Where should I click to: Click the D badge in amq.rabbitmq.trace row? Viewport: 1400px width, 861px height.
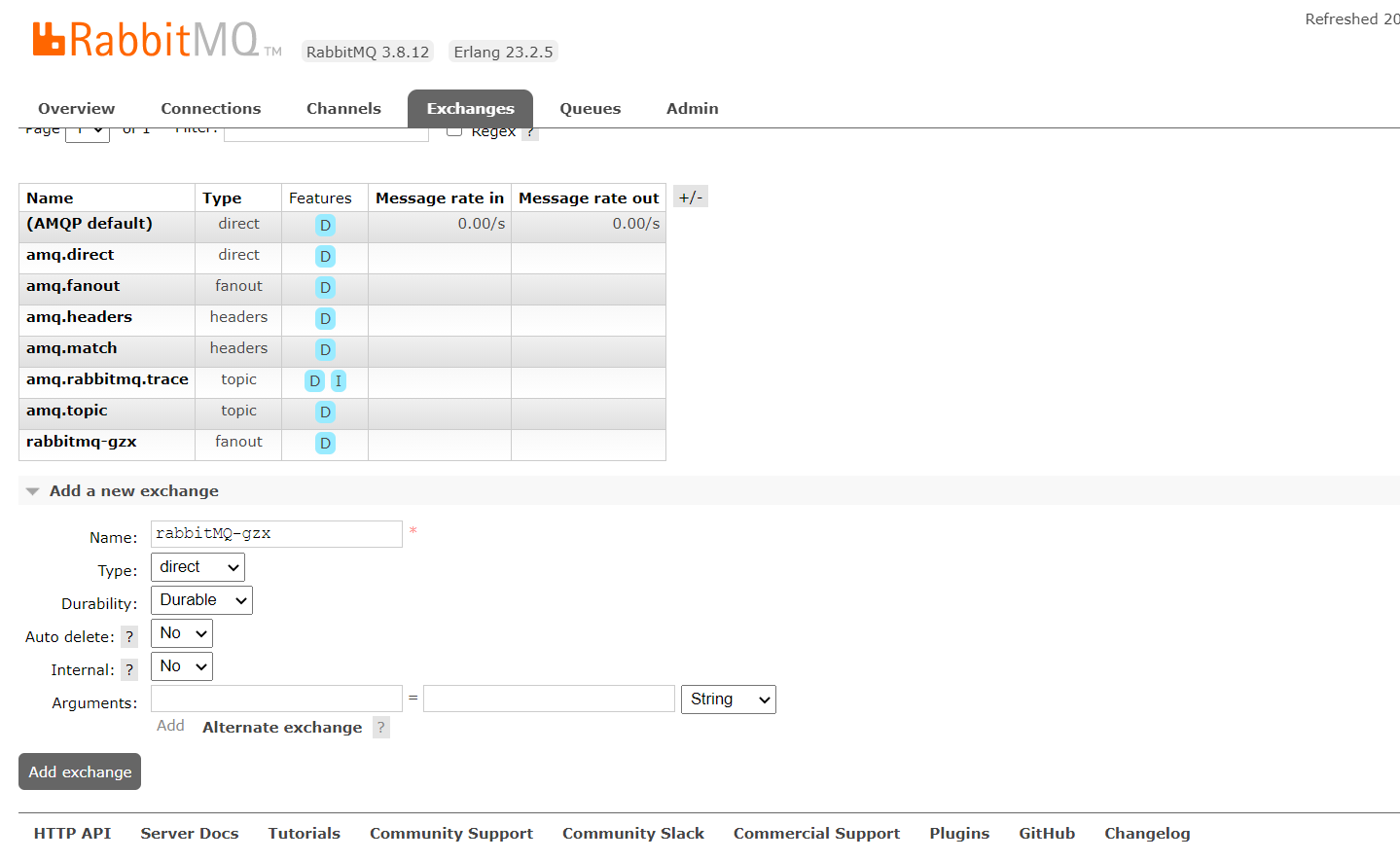click(314, 381)
